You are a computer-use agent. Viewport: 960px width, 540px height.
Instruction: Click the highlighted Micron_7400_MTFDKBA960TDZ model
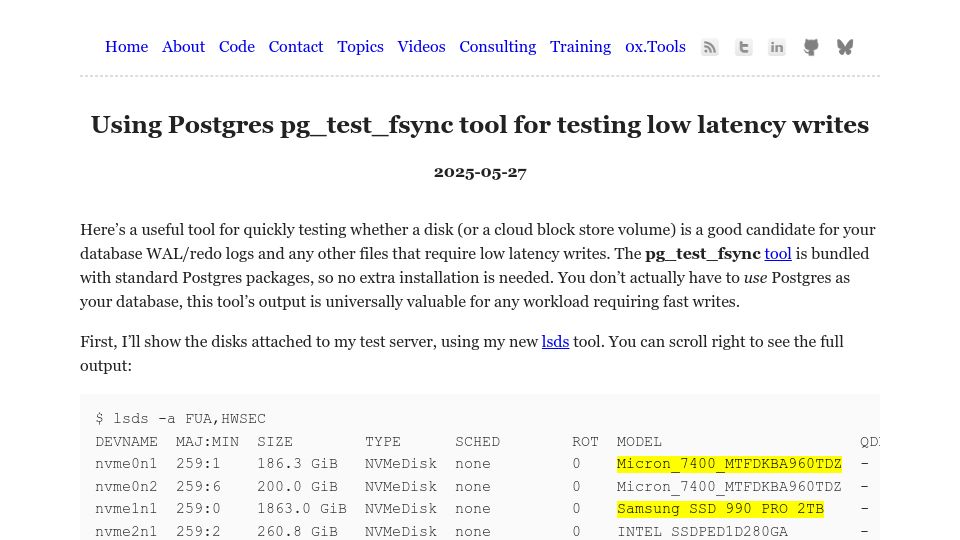pos(729,464)
